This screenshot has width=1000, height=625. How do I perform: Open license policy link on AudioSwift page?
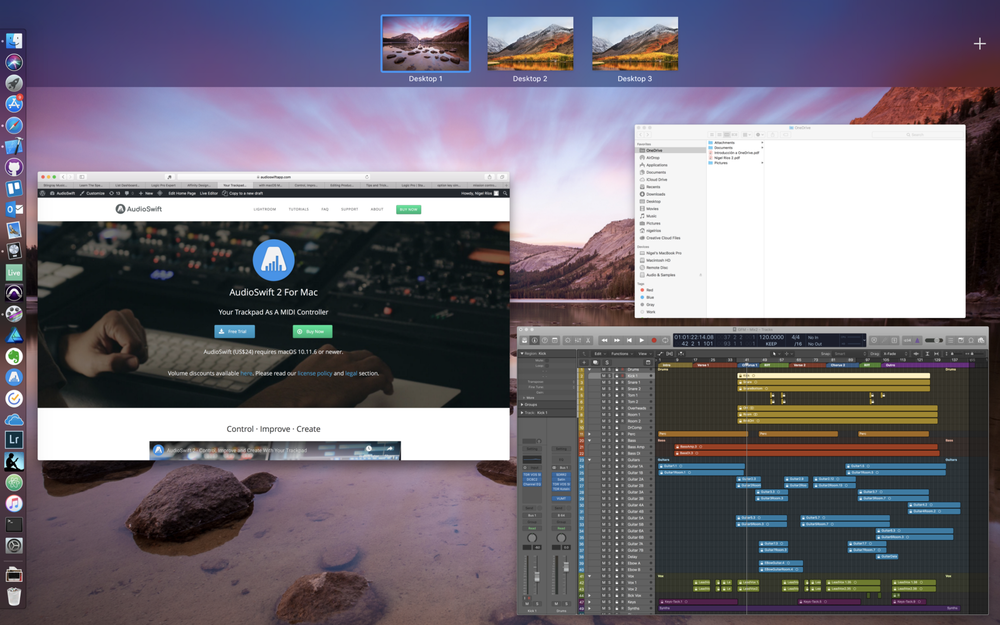(x=314, y=373)
